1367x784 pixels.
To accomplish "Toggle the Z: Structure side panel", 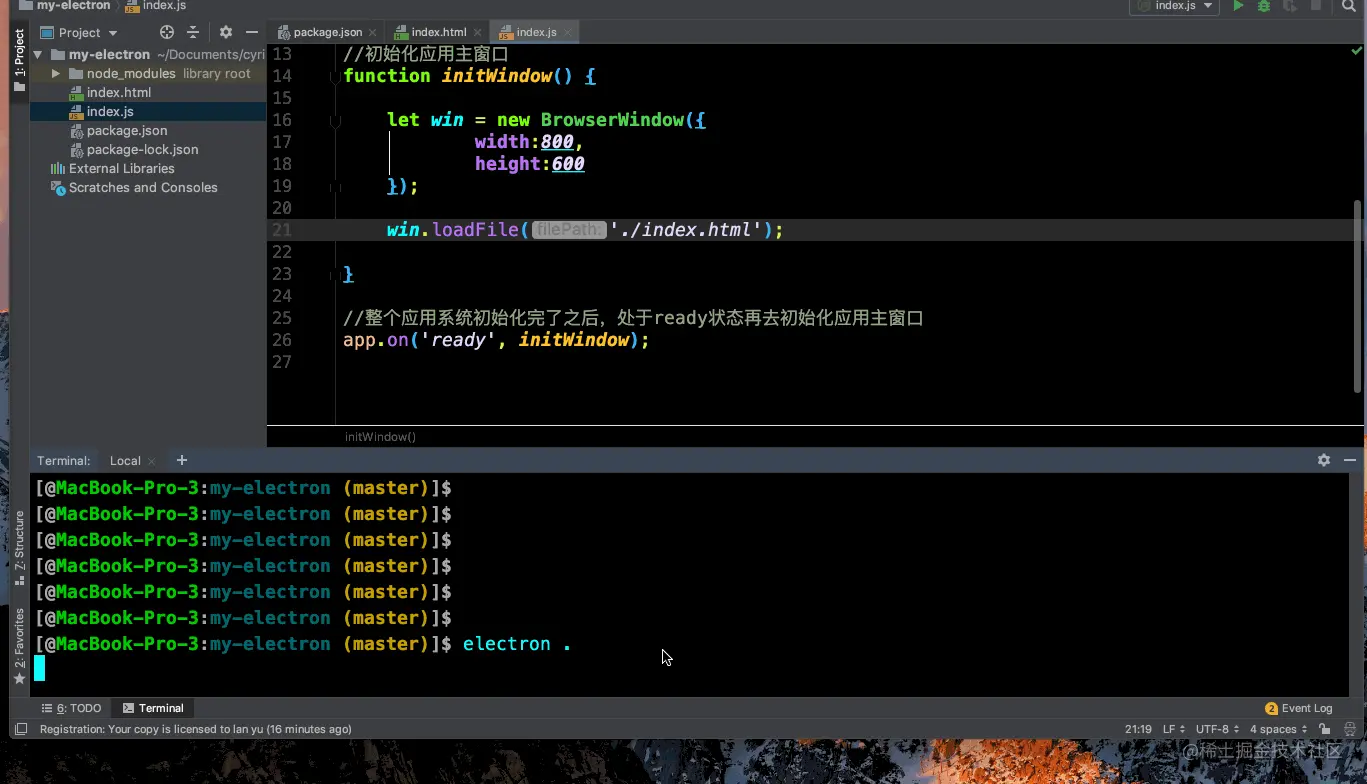I will 19,548.
